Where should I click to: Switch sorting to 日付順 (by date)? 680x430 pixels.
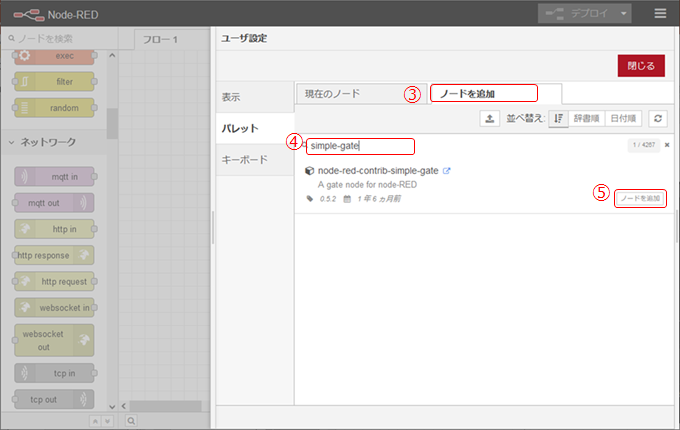pos(624,119)
